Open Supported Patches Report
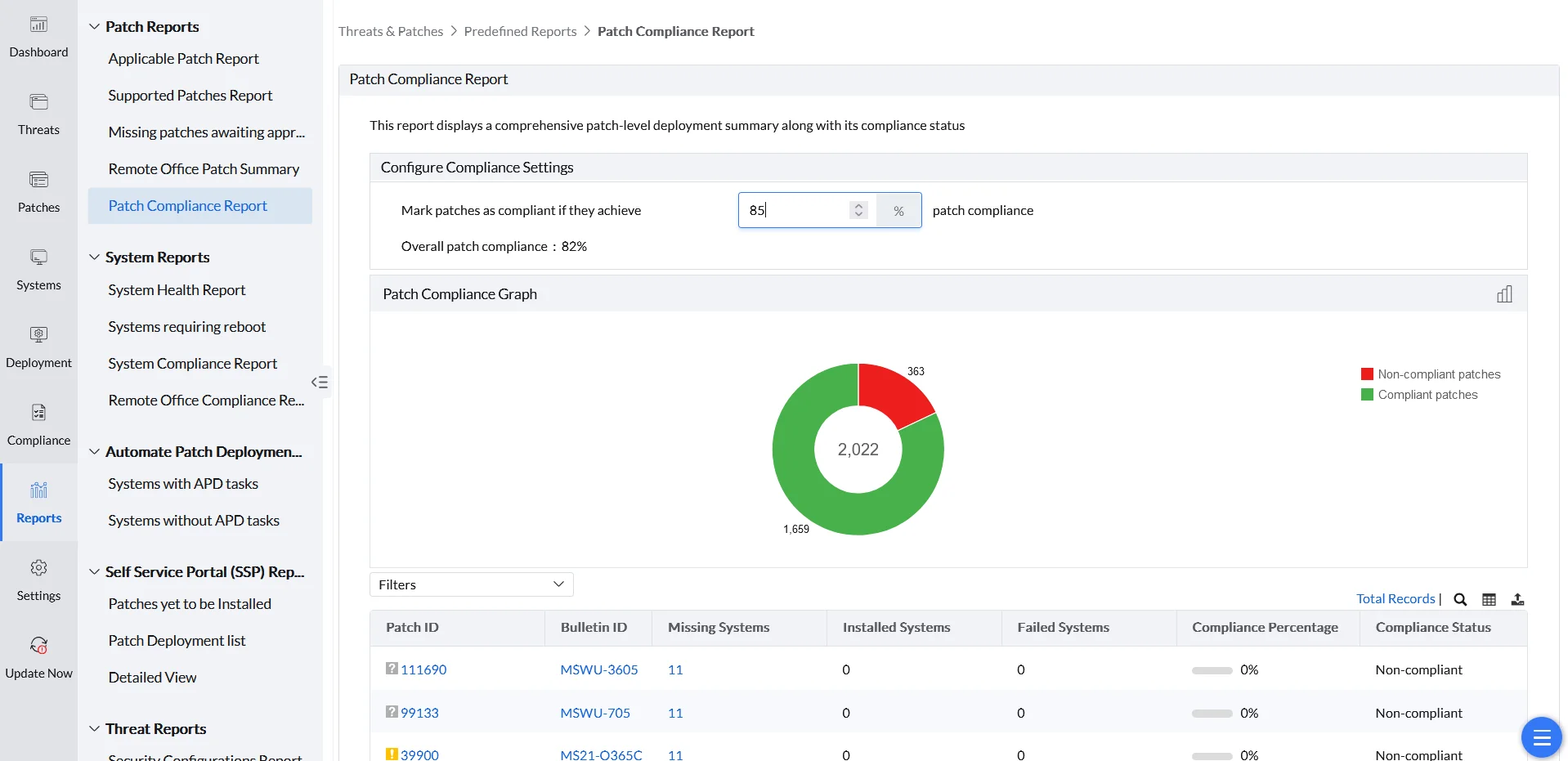 (x=190, y=96)
